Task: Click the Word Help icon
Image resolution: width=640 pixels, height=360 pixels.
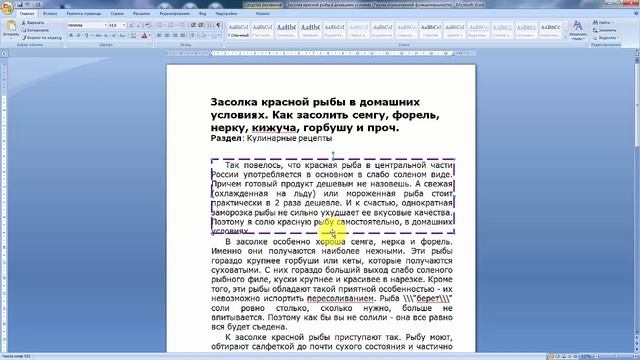Action: pos(636,13)
